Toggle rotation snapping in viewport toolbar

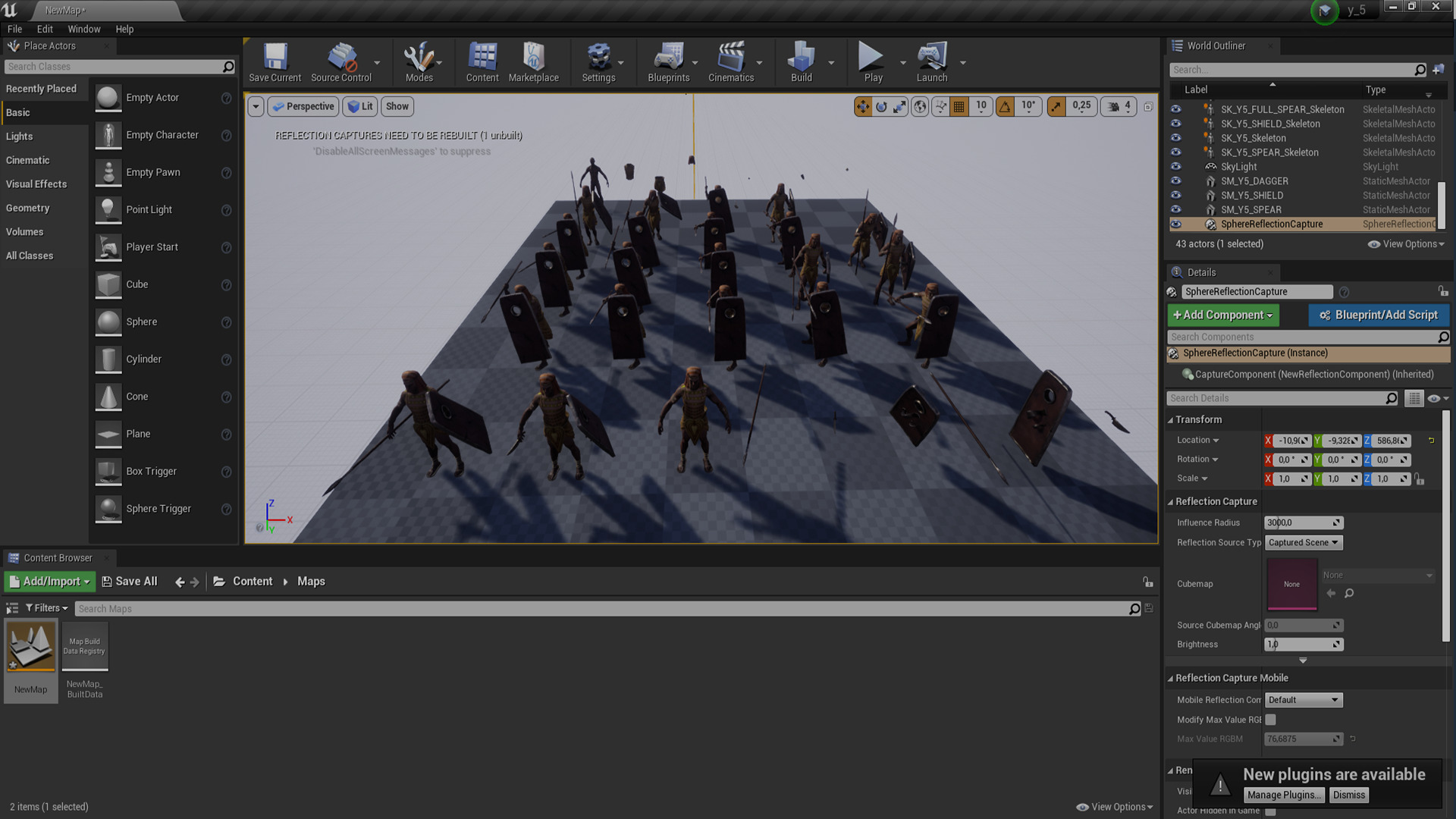tap(1005, 107)
